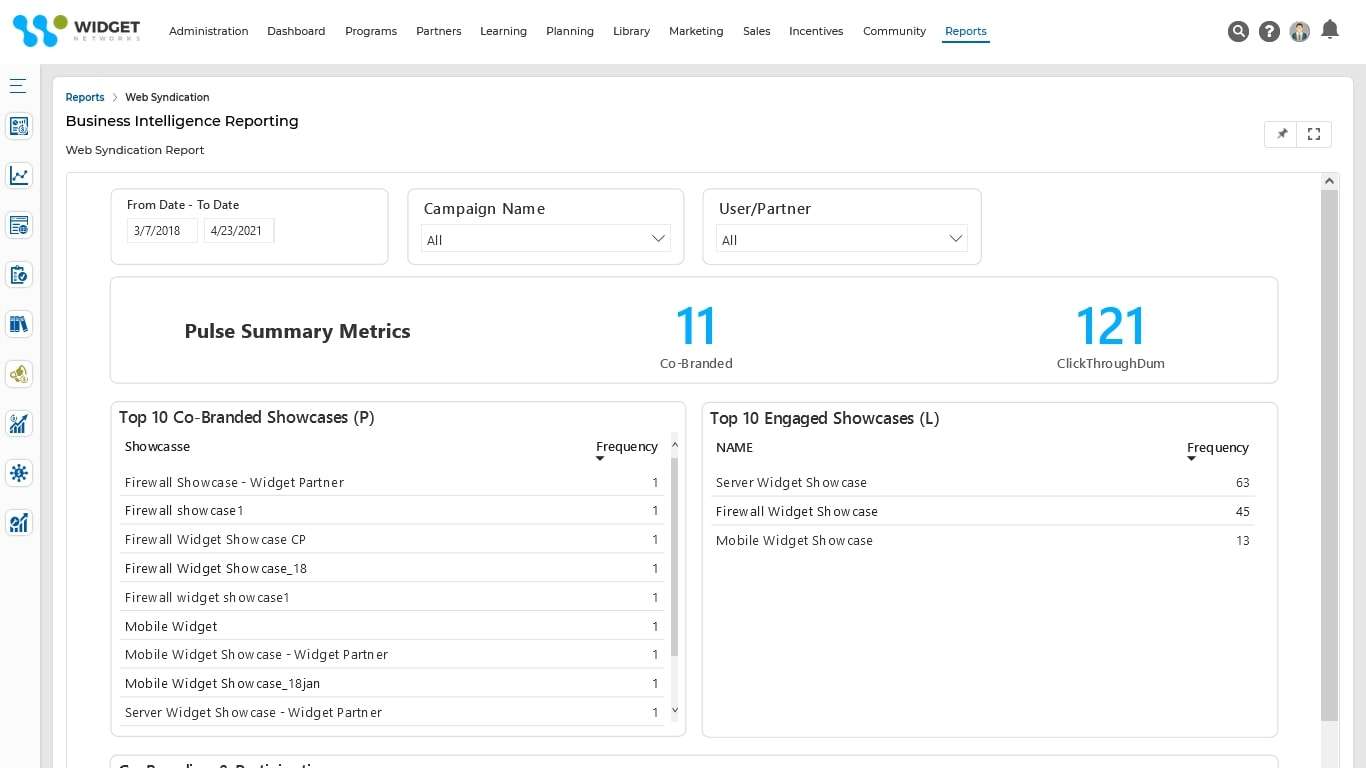Open the user profile avatar
Screen dimensions: 1366x773
1299,31
